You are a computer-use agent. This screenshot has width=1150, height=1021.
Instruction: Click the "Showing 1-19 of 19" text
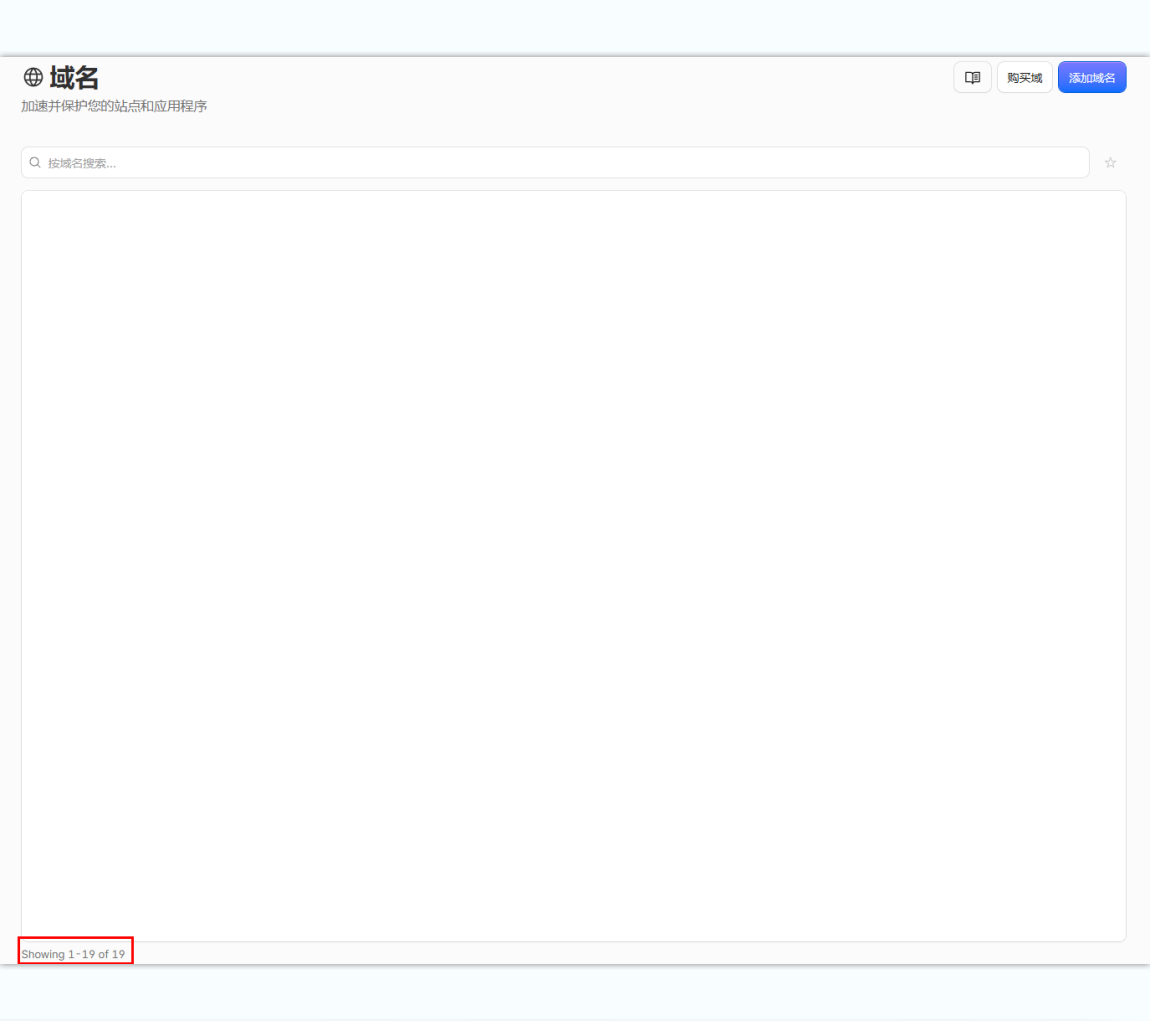(x=73, y=954)
